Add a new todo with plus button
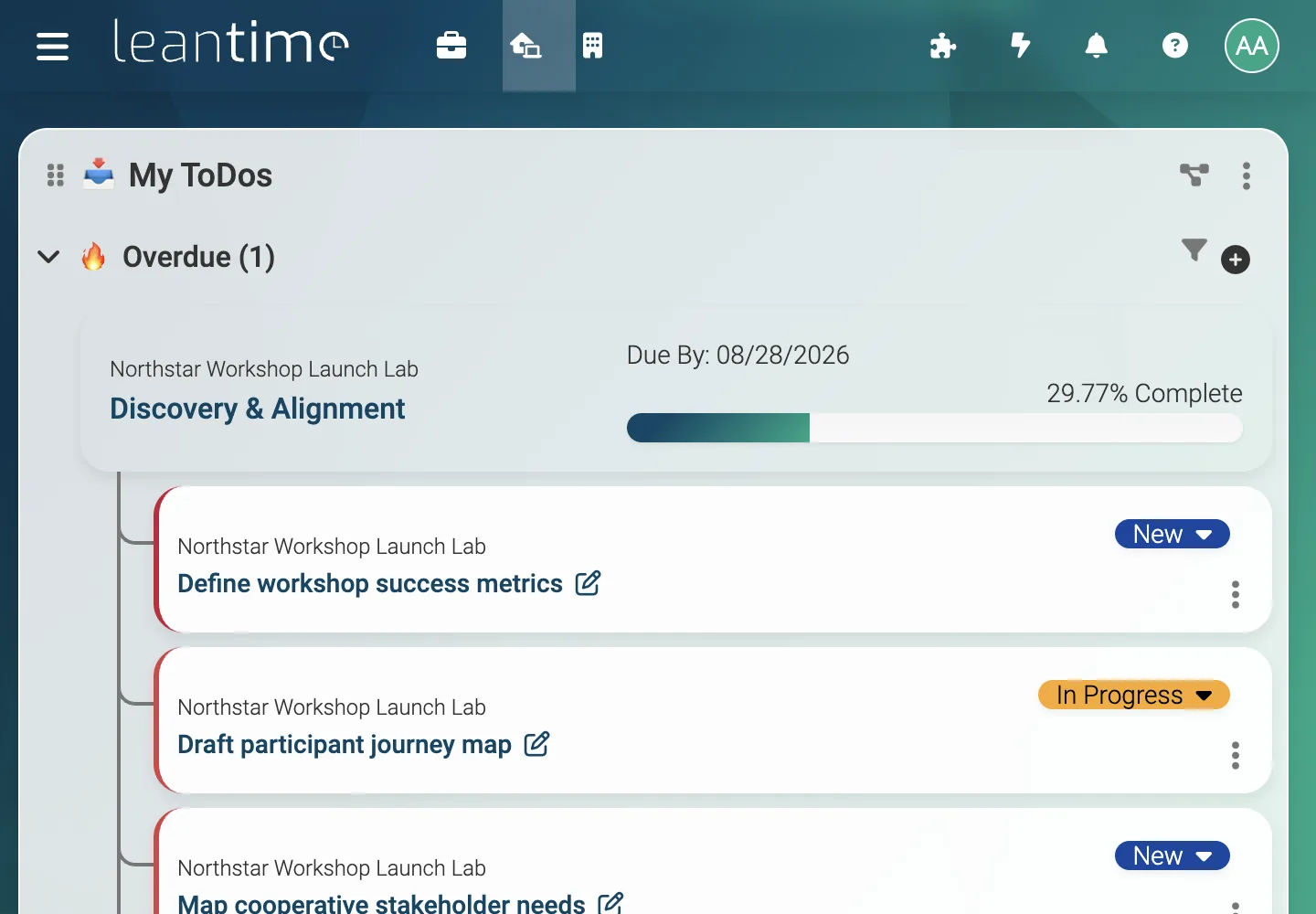Screen dimensions: 1316x914 [x=1236, y=260]
